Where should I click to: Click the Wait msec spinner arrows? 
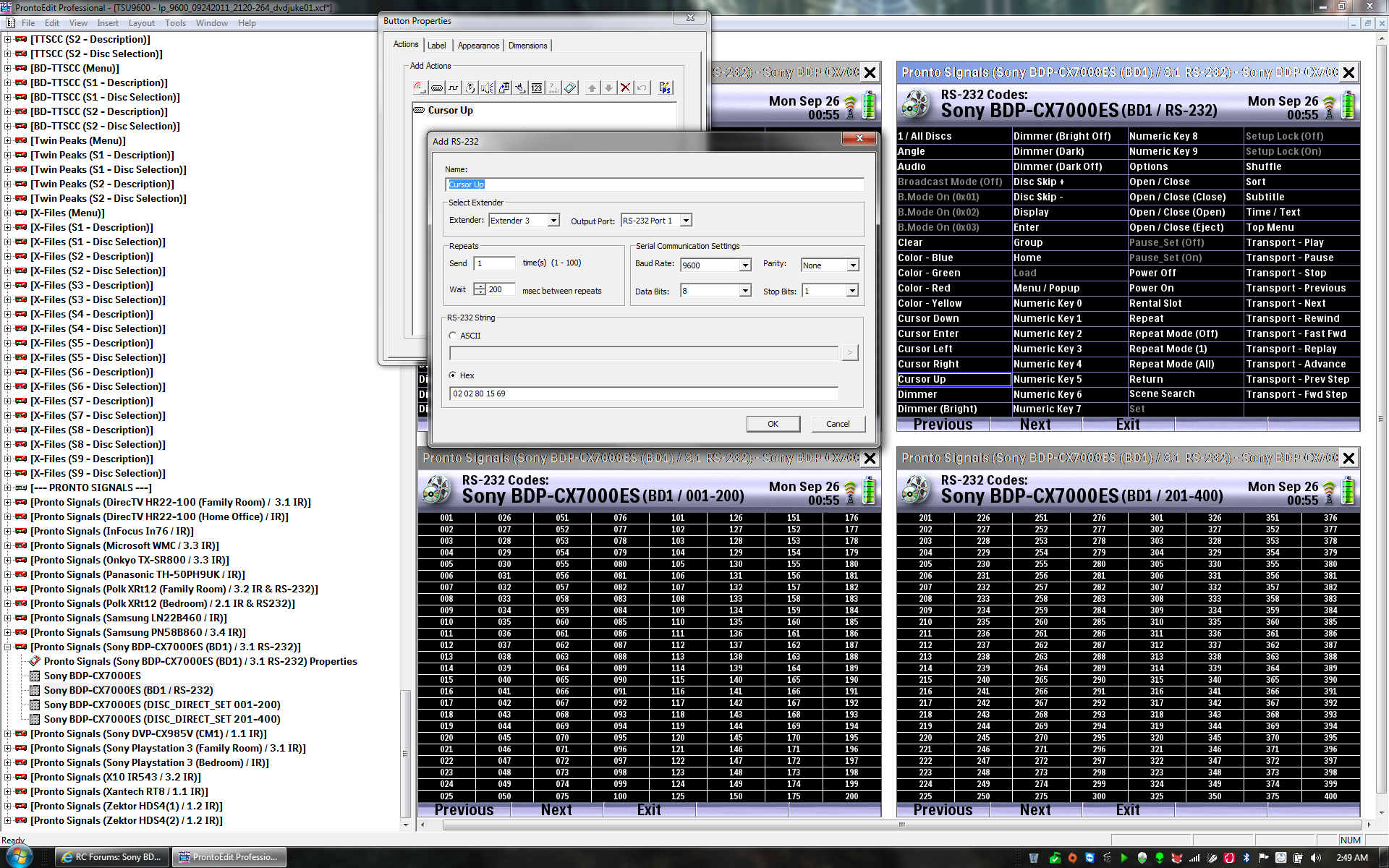click(480, 289)
